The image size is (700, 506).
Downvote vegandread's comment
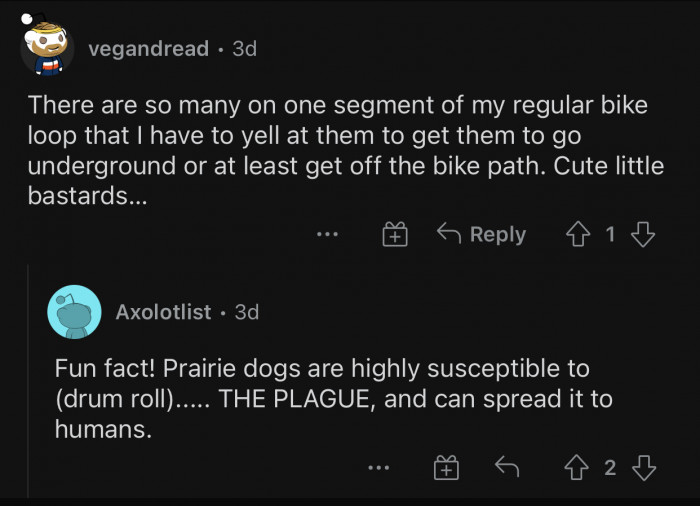[644, 235]
